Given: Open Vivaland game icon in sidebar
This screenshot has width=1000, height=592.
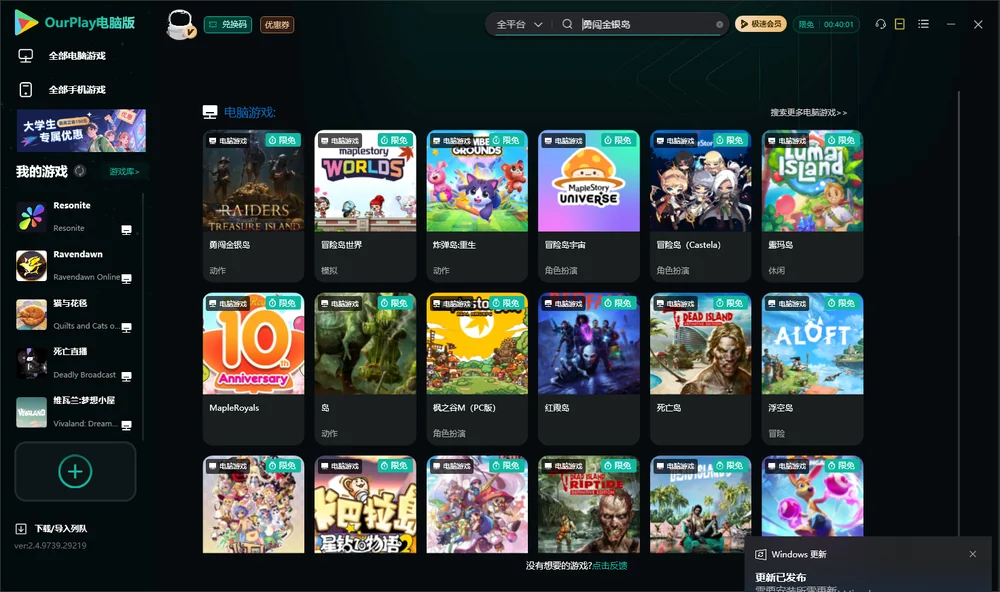Looking at the screenshot, I should [x=31, y=412].
